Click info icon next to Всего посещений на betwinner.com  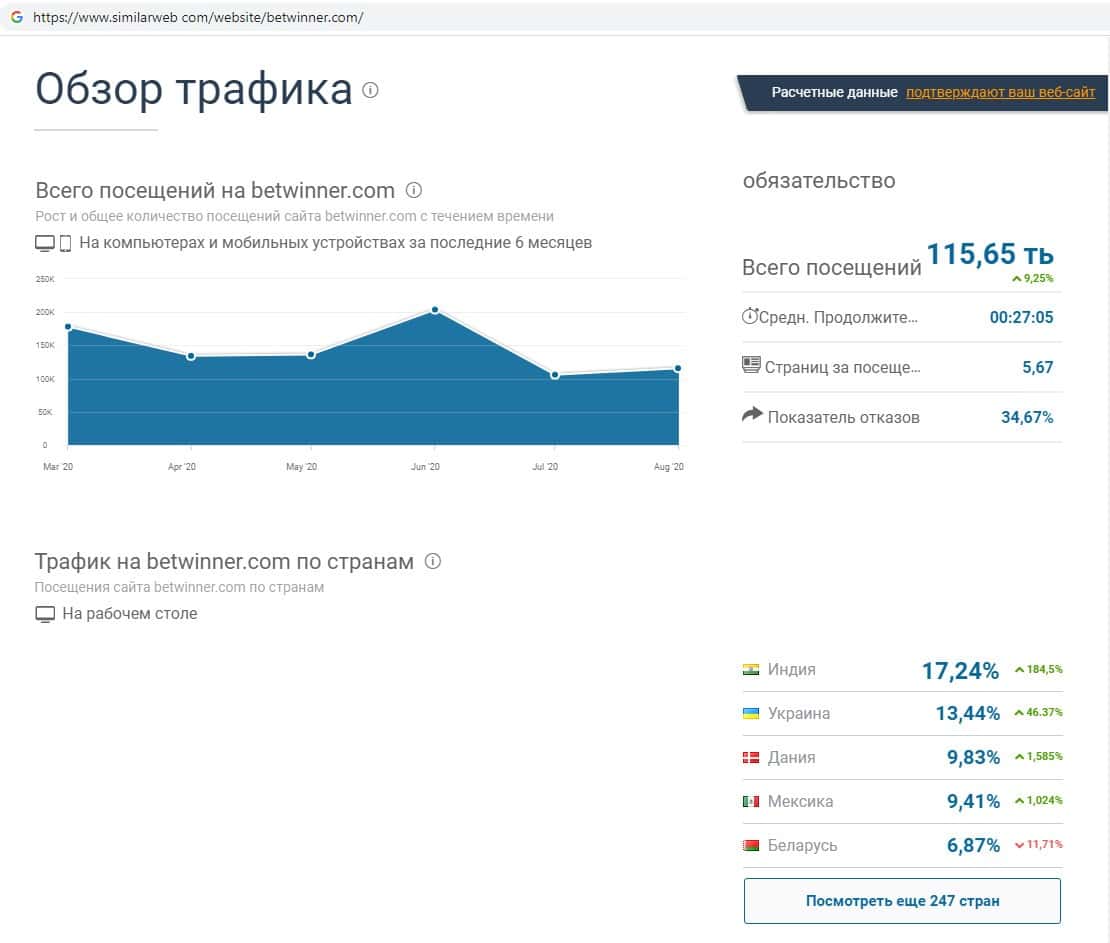tap(414, 190)
